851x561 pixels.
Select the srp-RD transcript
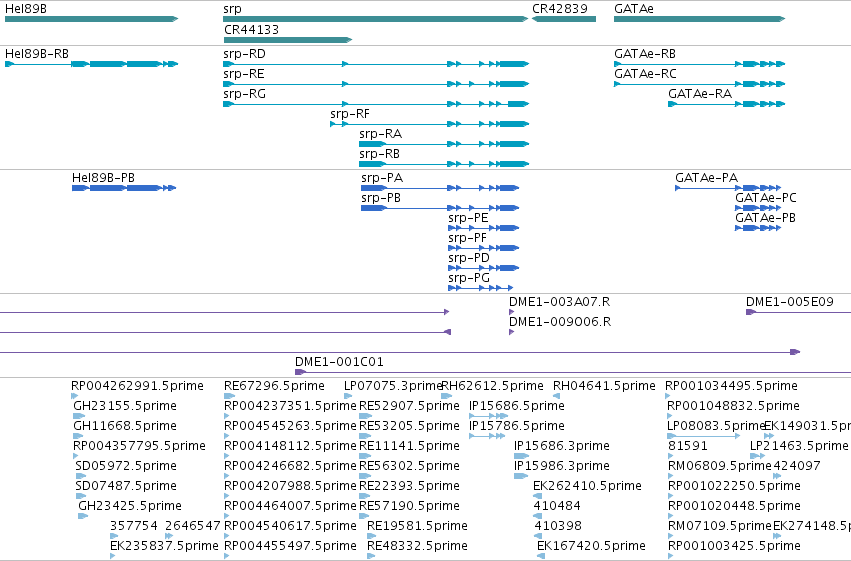coord(376,64)
